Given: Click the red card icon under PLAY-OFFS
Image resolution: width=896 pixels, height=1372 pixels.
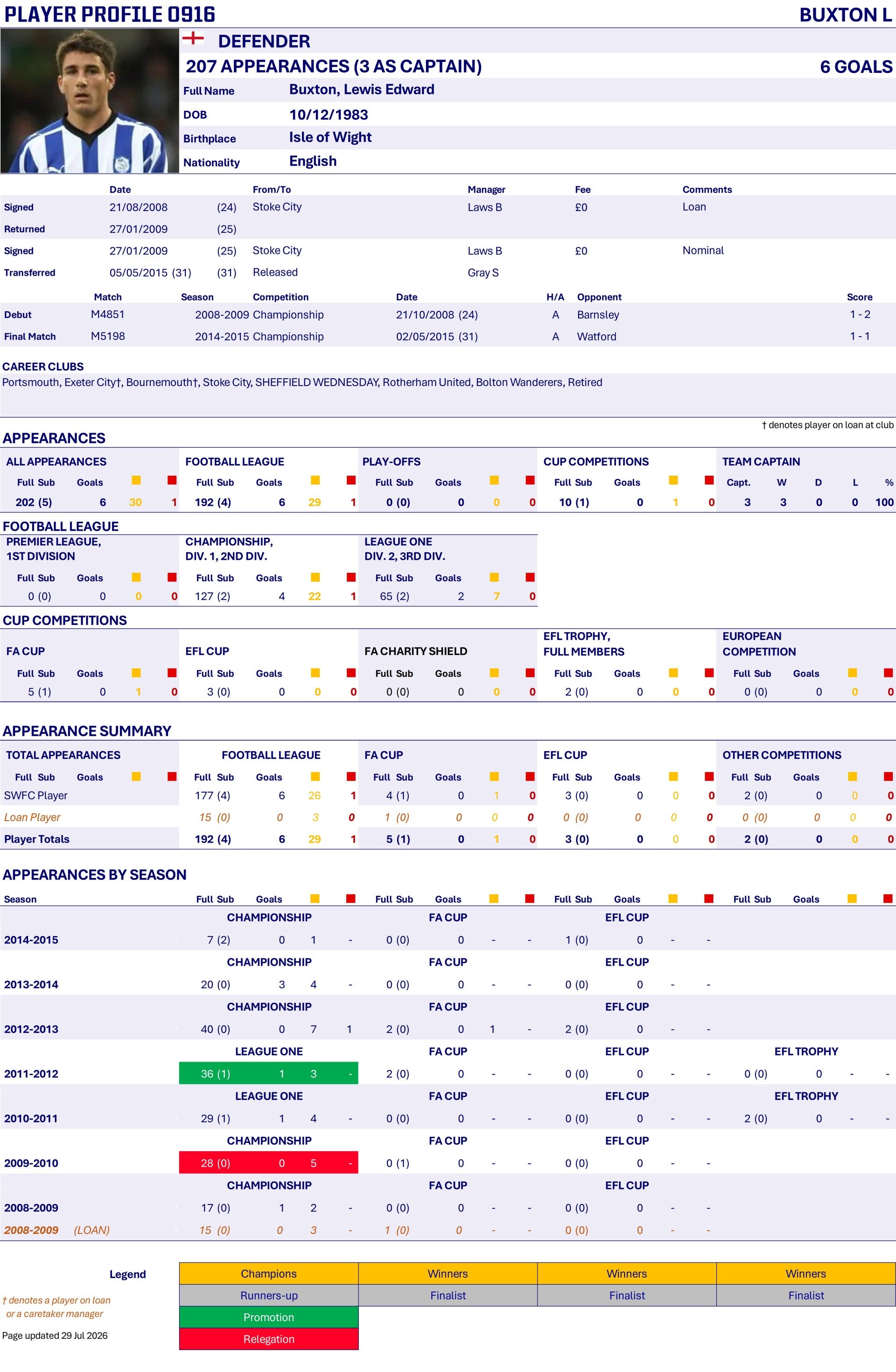Looking at the screenshot, I should click(530, 480).
